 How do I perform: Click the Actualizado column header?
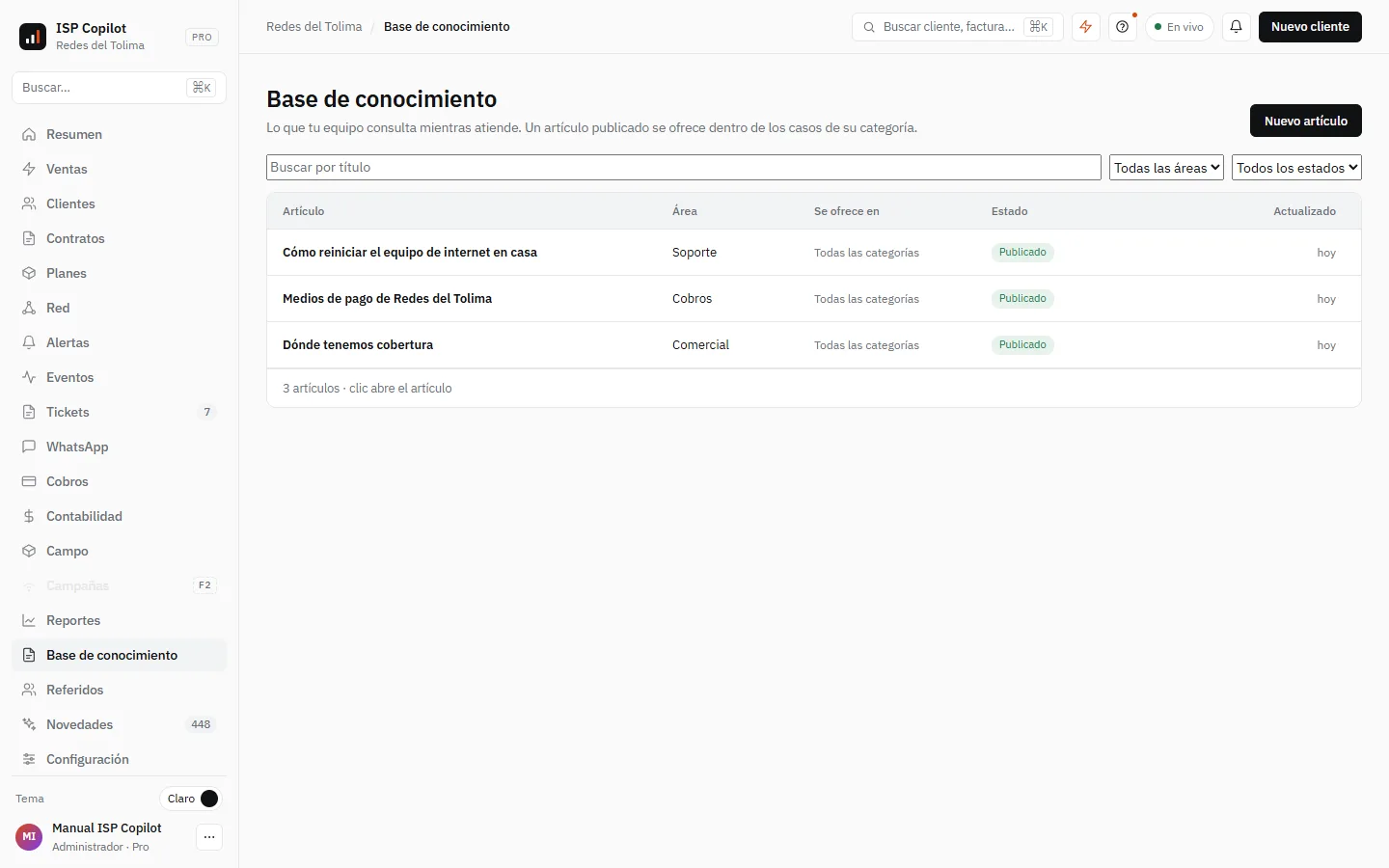click(1304, 211)
